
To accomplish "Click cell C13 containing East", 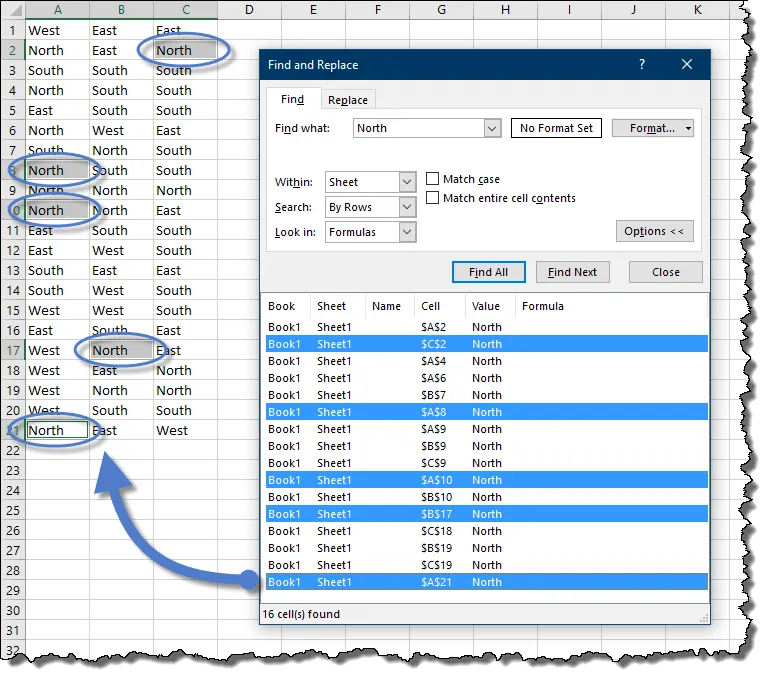I will click(185, 270).
